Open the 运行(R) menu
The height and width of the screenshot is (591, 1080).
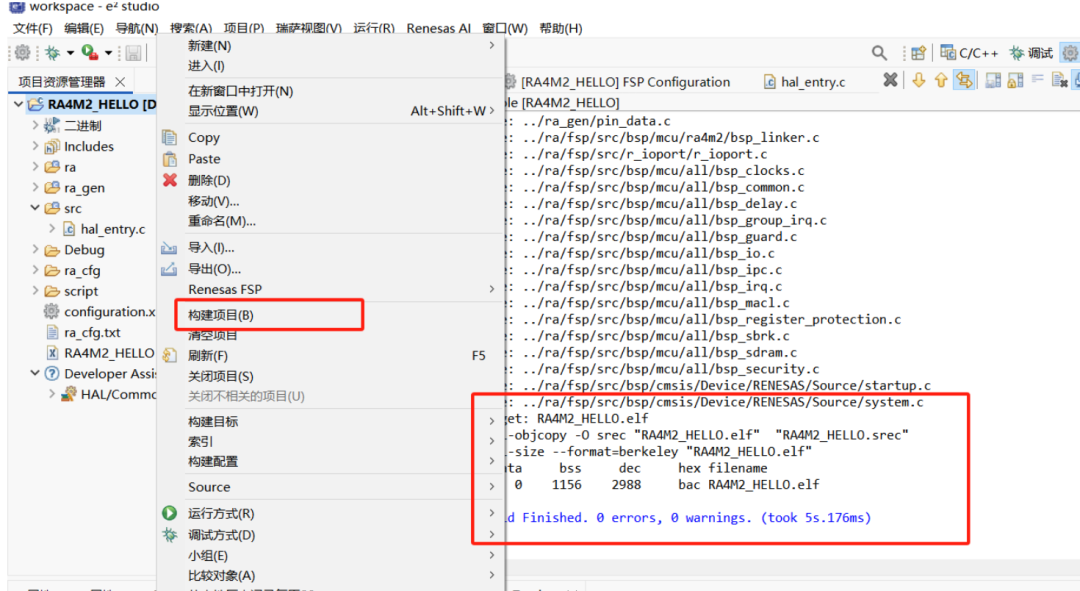pos(374,28)
